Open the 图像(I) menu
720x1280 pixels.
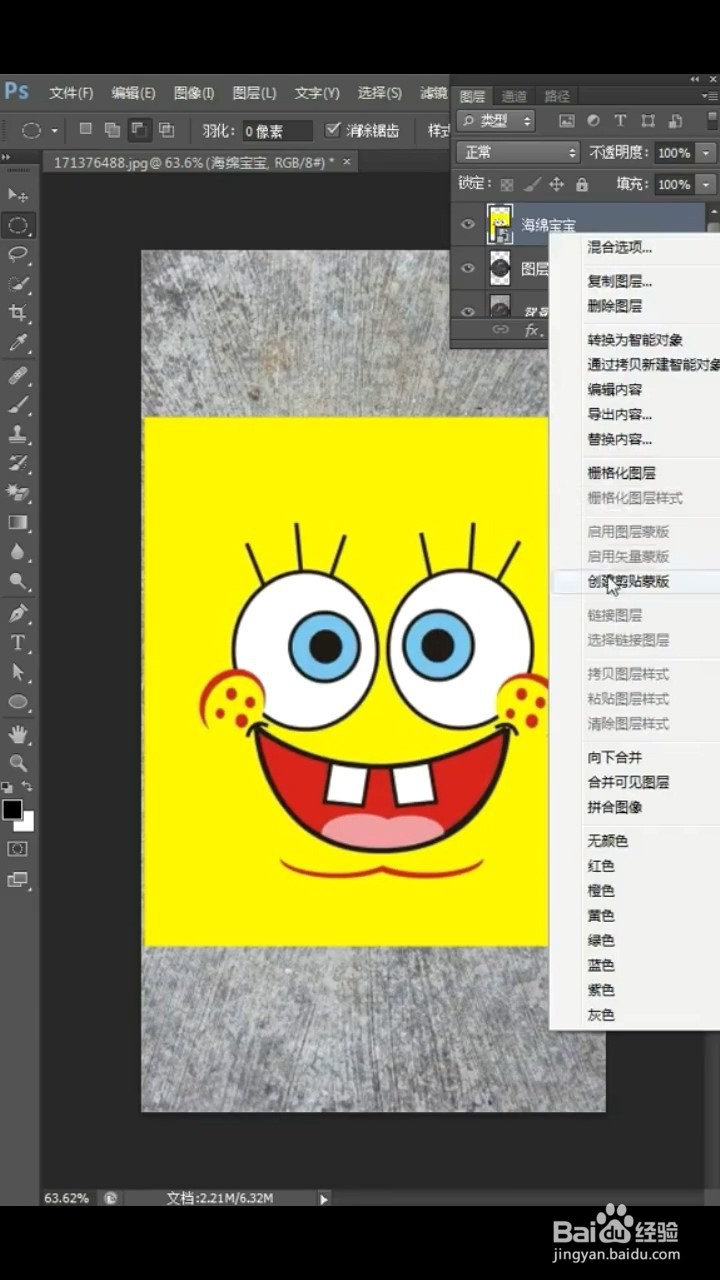coord(194,93)
